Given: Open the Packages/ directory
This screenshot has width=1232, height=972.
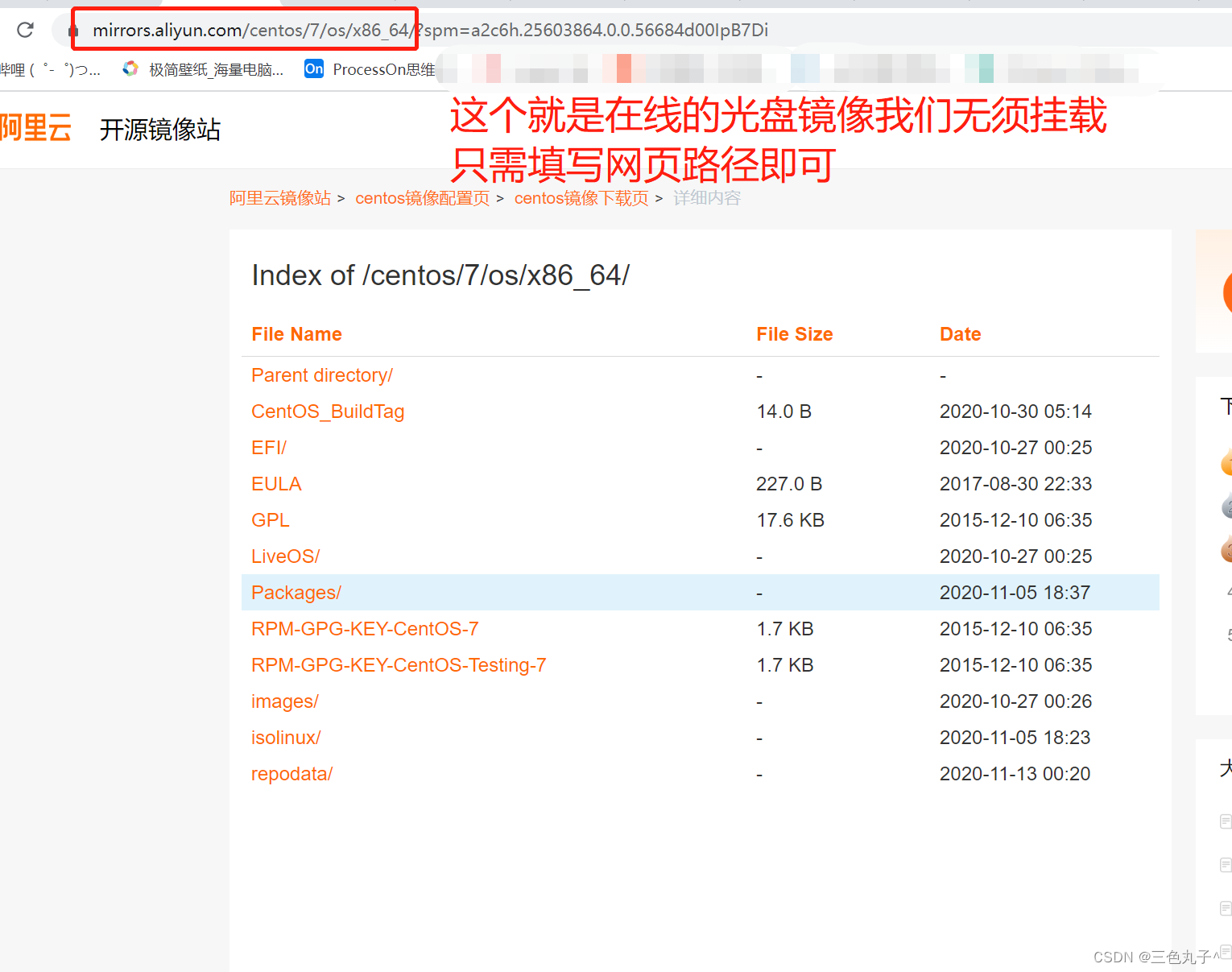Looking at the screenshot, I should point(296,593).
